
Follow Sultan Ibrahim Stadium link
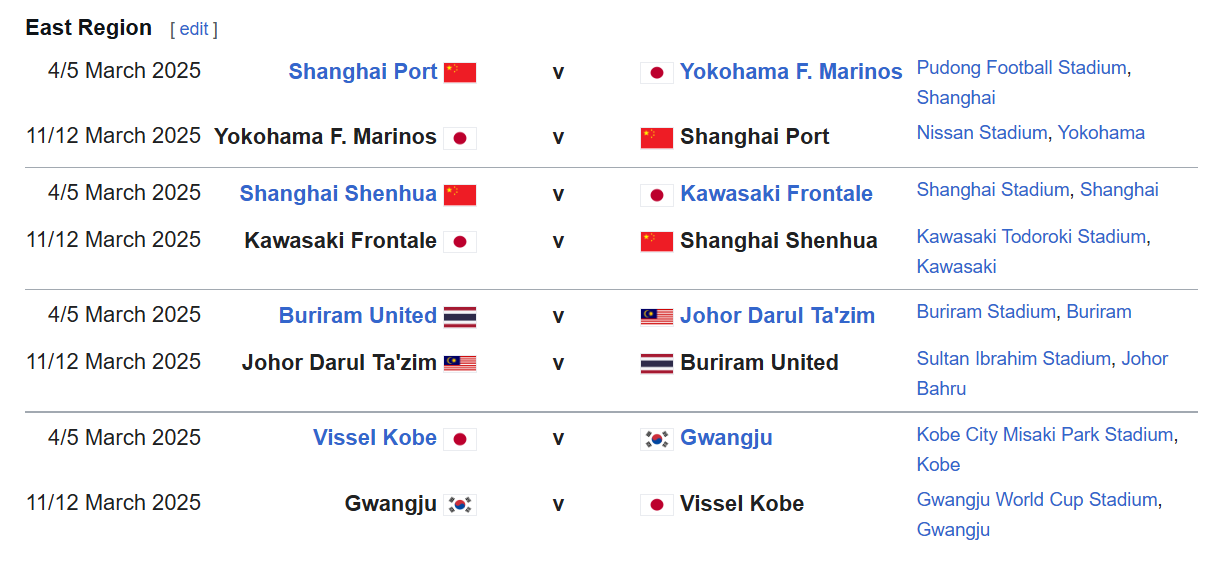1014,358
